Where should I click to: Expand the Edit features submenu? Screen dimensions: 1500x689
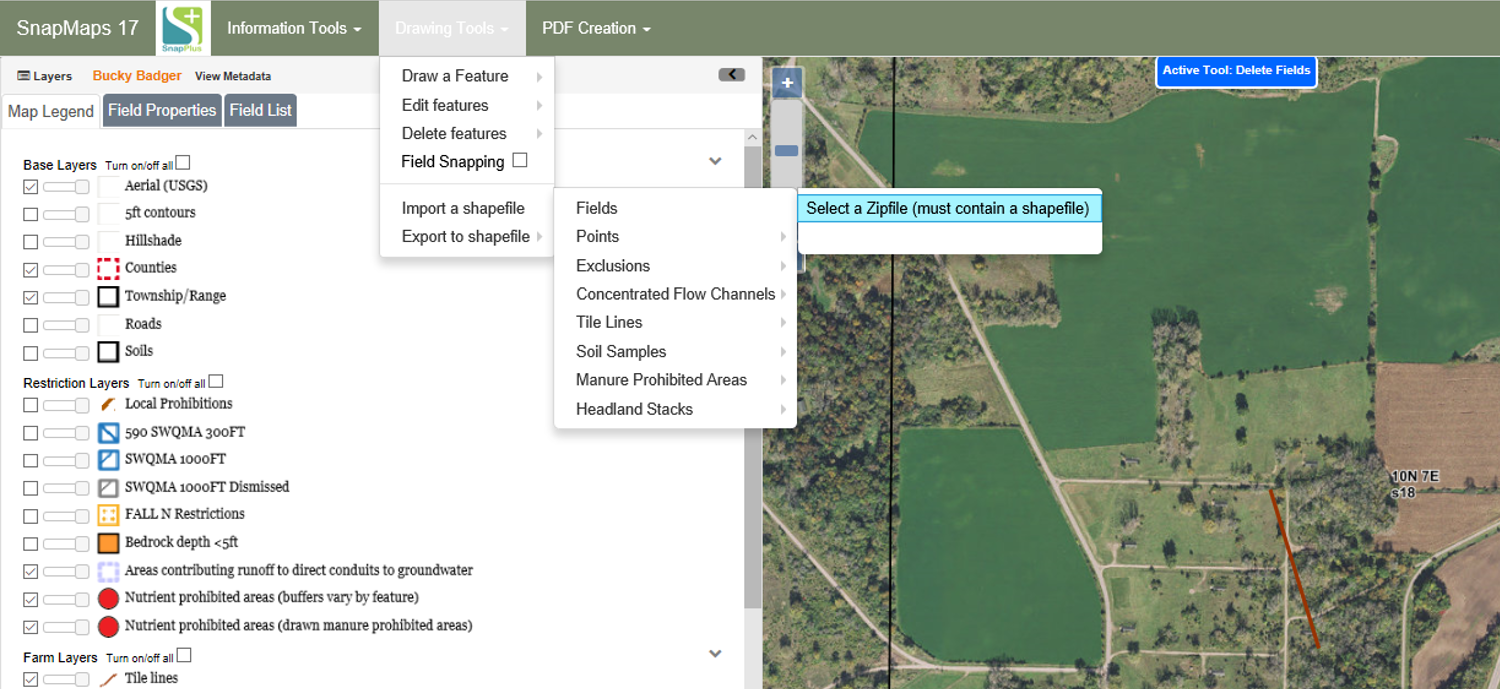pyautogui.click(x=467, y=105)
